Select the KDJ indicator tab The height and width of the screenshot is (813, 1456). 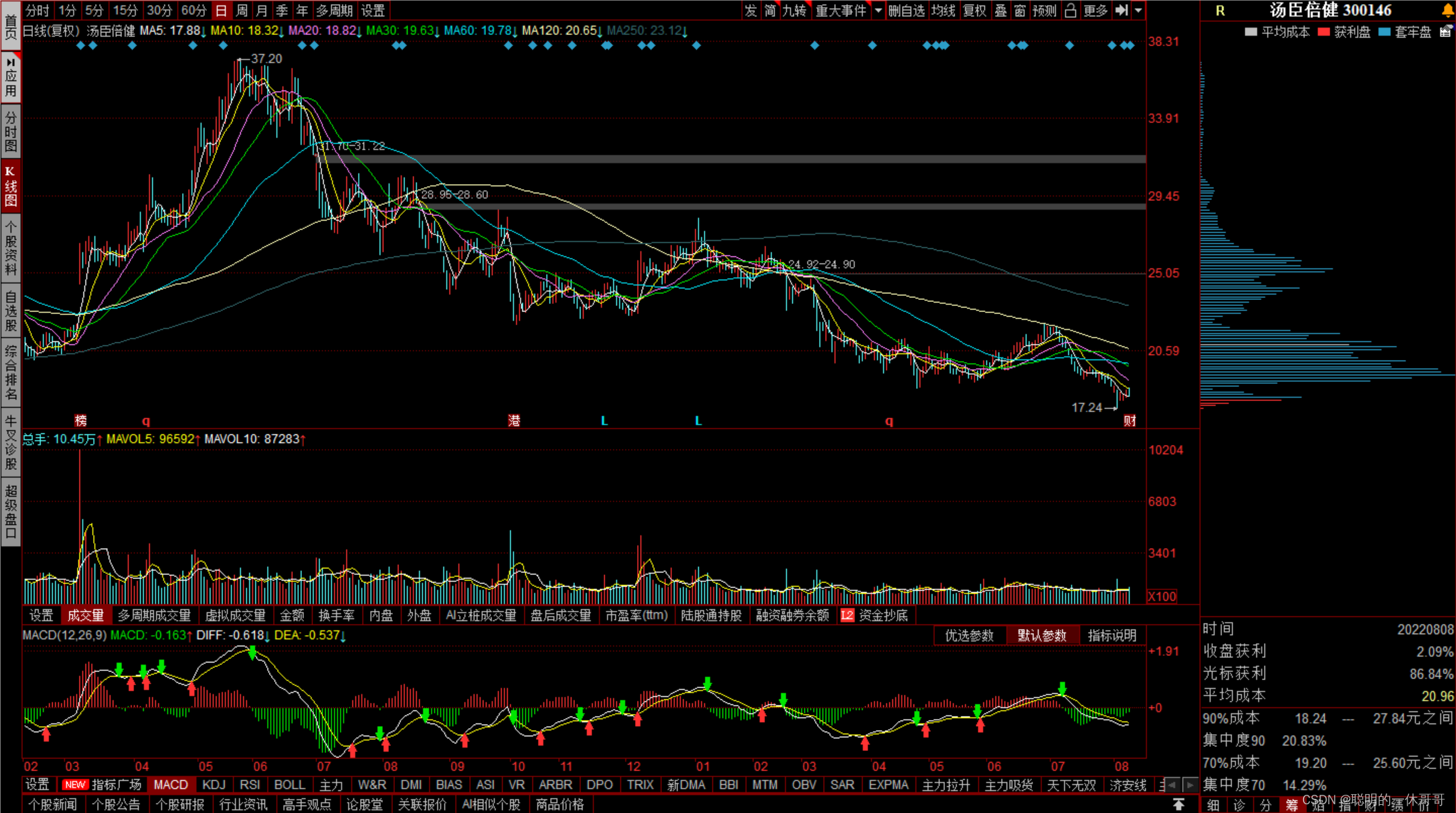pyautogui.click(x=214, y=785)
